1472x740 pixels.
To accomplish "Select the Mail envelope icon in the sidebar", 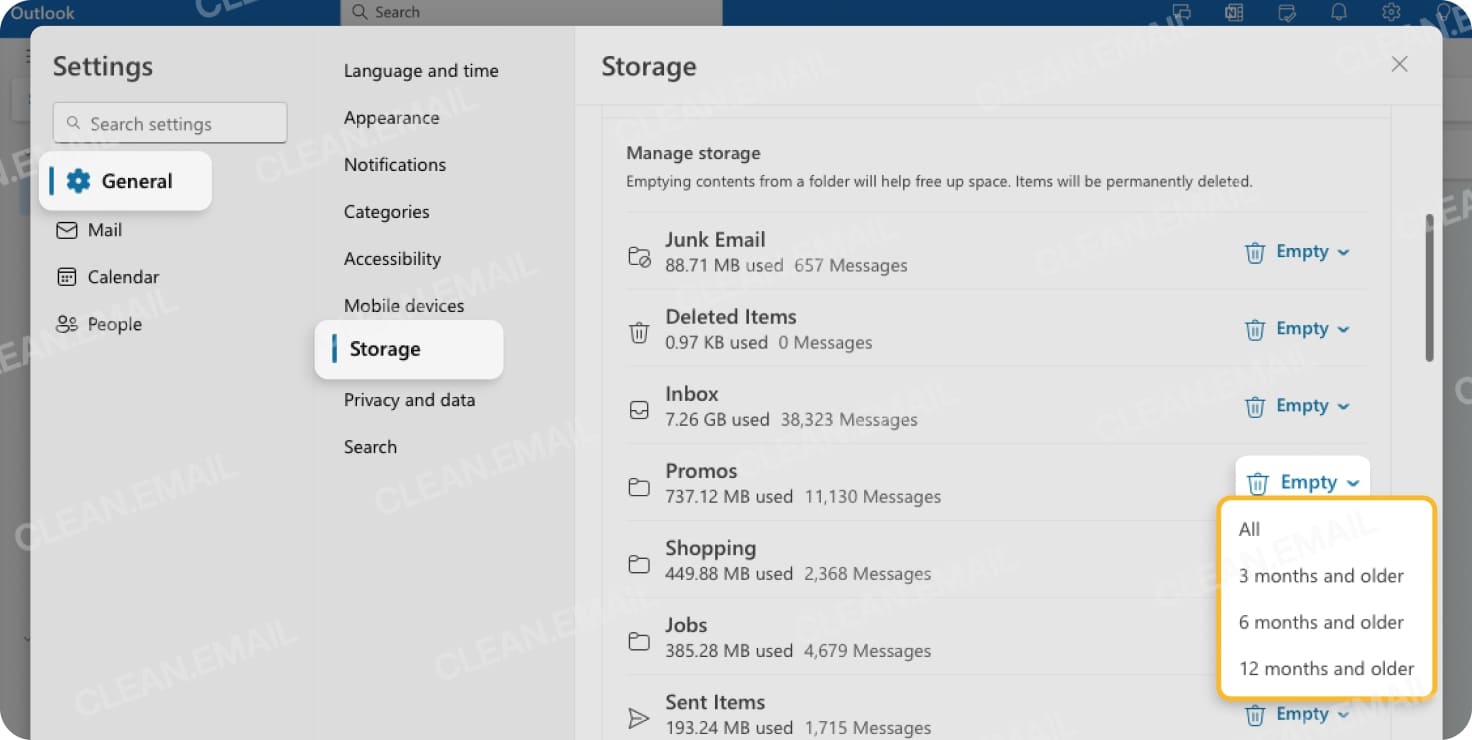I will [65, 230].
